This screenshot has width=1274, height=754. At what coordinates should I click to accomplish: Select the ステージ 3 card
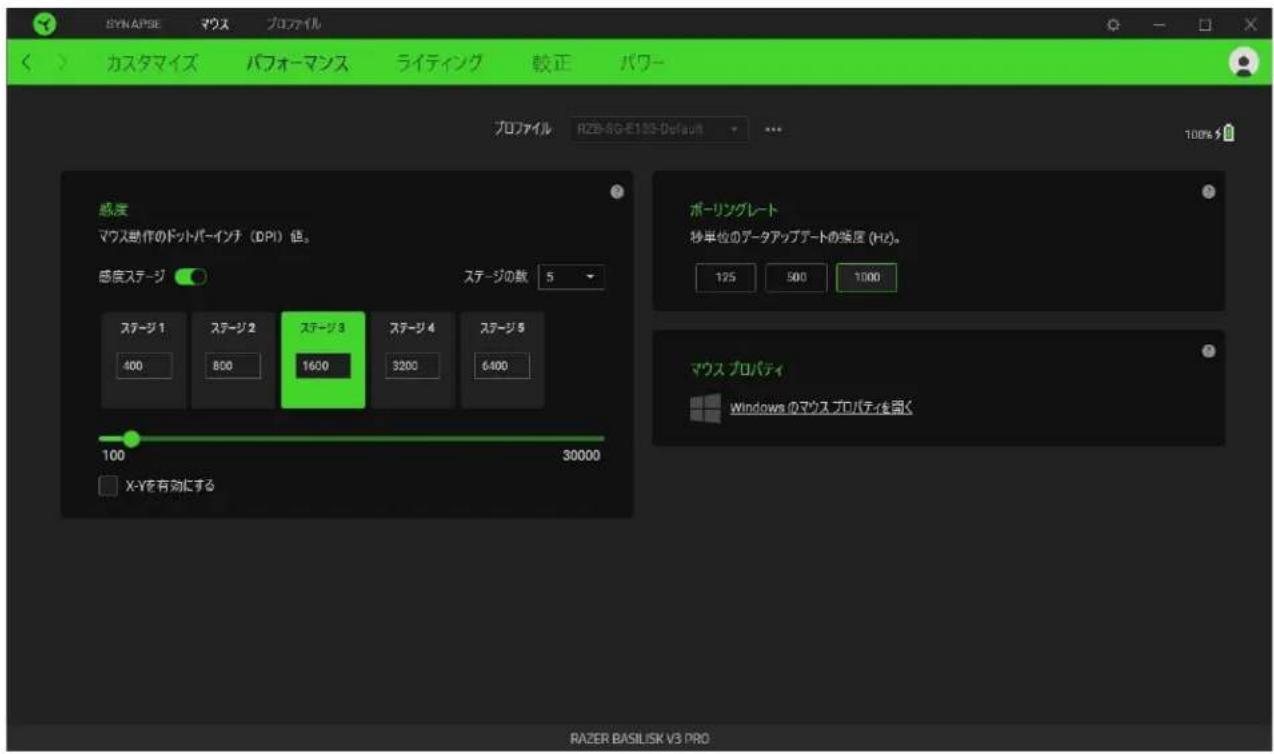tap(323, 360)
